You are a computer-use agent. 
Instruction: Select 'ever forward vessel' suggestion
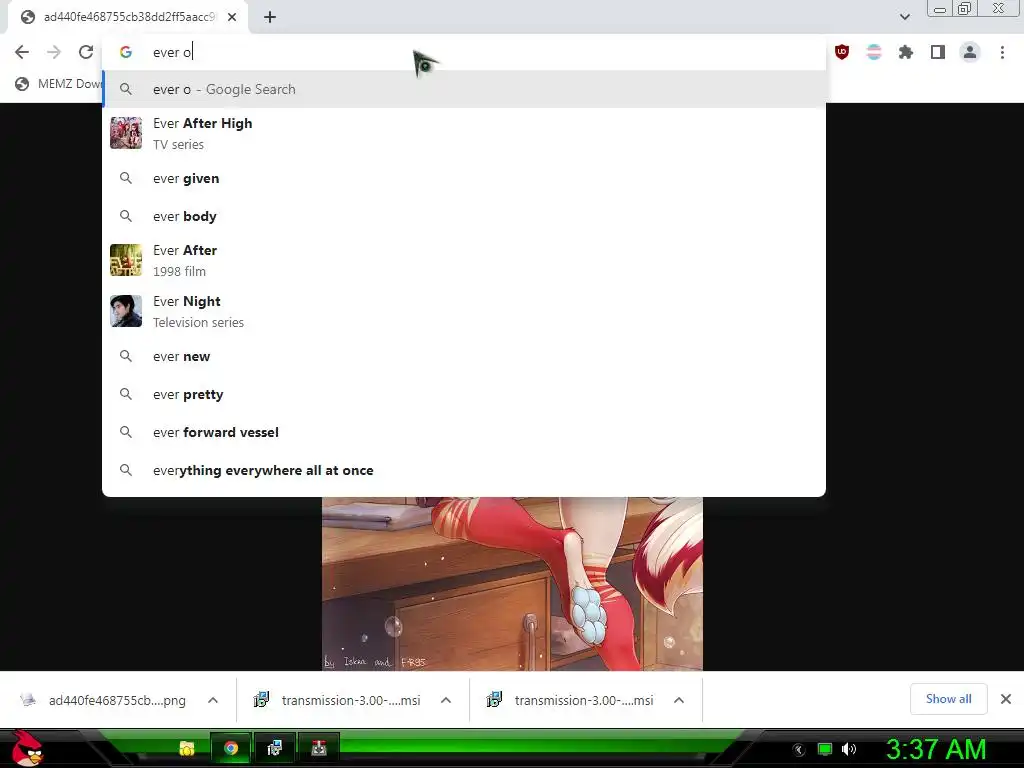tap(464, 432)
